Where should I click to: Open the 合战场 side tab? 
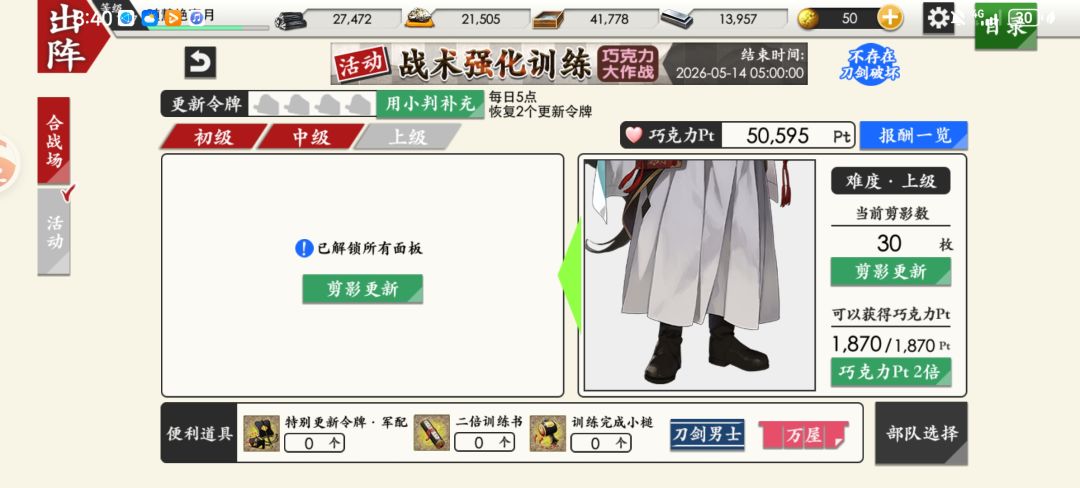pyautogui.click(x=54, y=140)
